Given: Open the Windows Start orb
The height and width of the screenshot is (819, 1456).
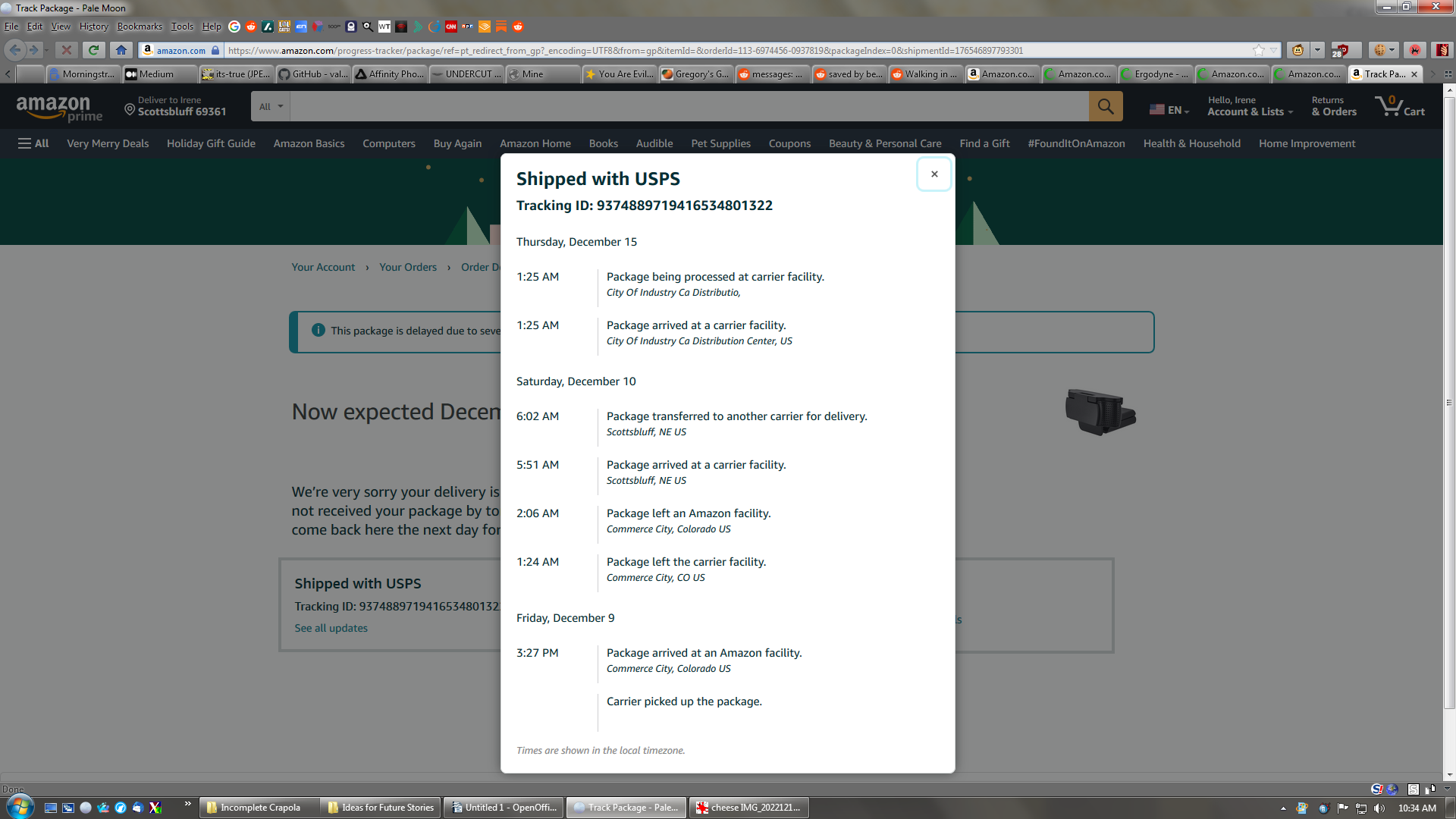Looking at the screenshot, I should (x=19, y=806).
